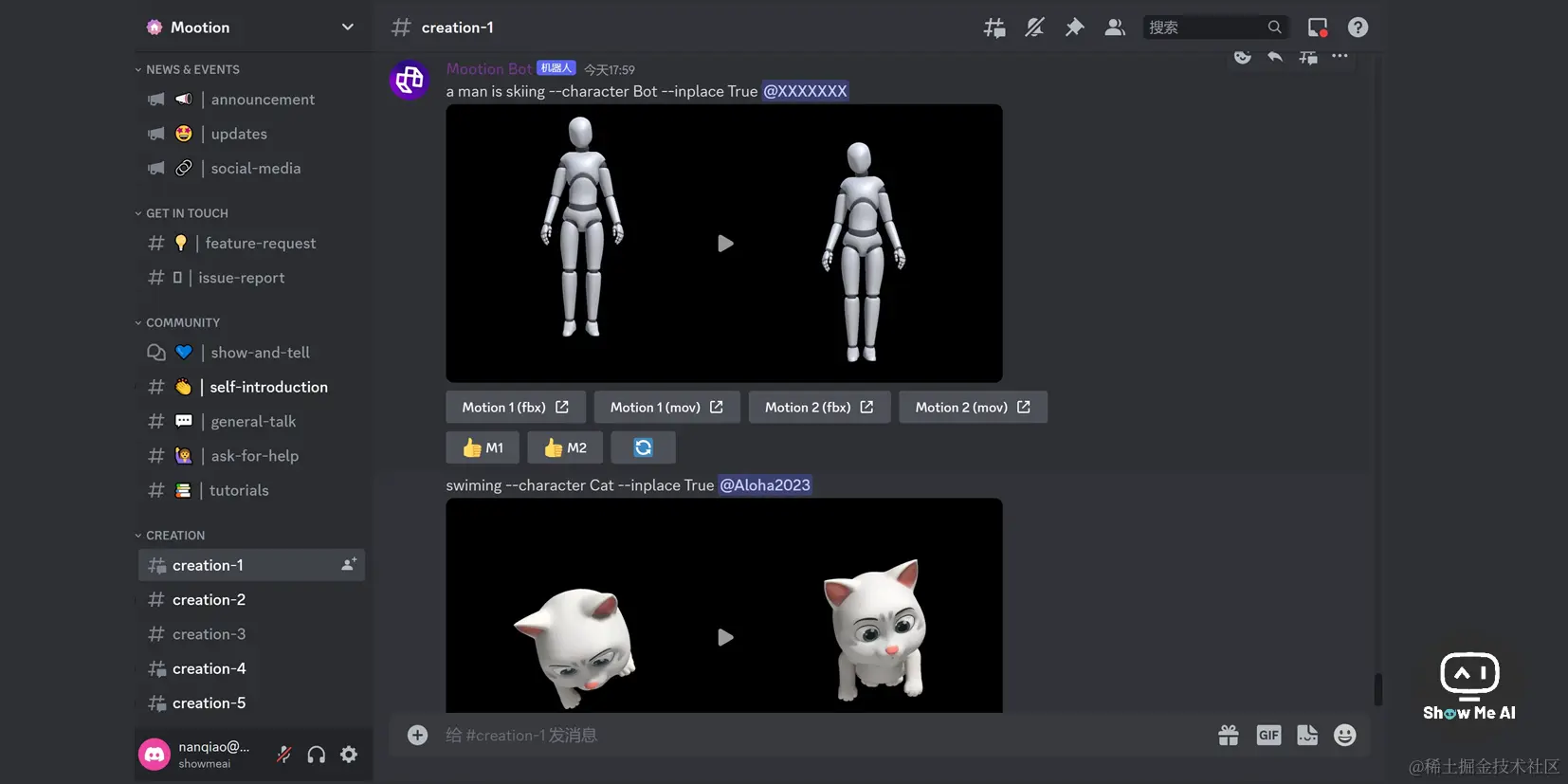Open user settings gear icon
The image size is (1568, 784).
point(349,755)
